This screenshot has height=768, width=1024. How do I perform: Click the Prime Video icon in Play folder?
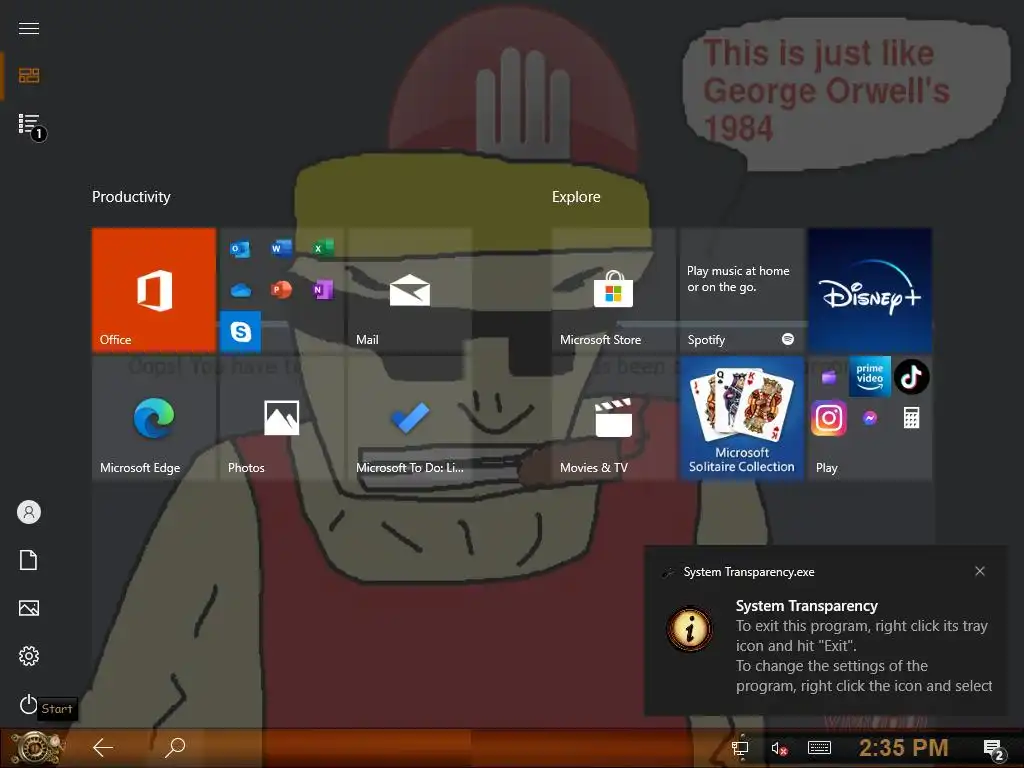tap(870, 377)
